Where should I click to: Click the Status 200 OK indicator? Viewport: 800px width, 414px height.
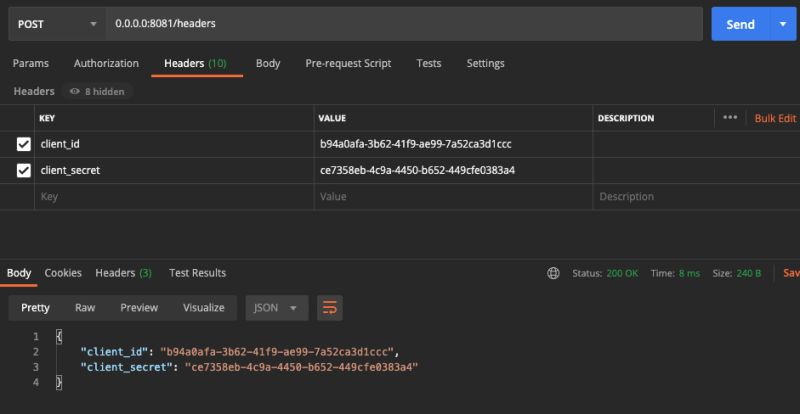(x=605, y=274)
